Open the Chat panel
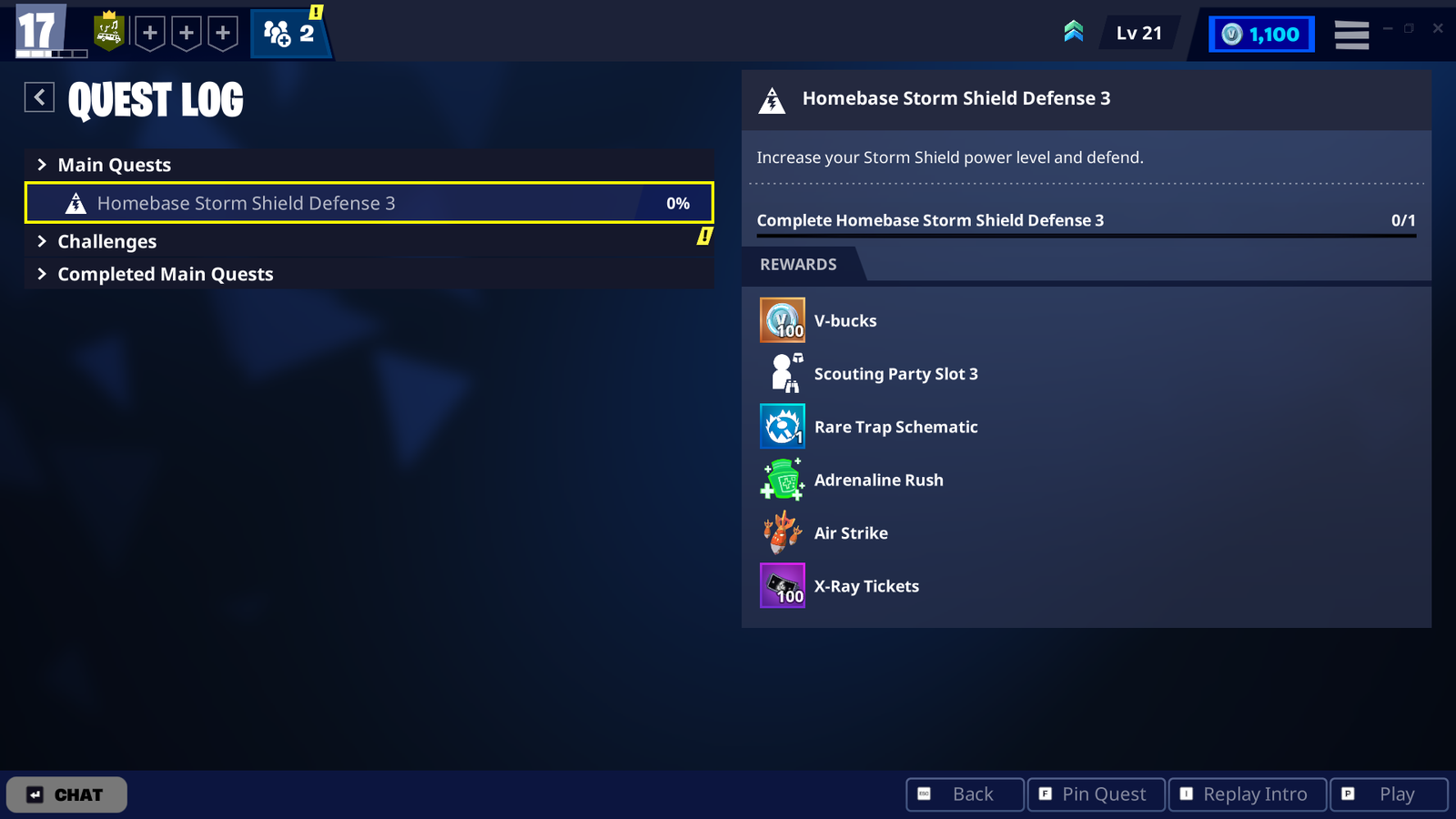This screenshot has width=1456, height=819. coord(66,794)
